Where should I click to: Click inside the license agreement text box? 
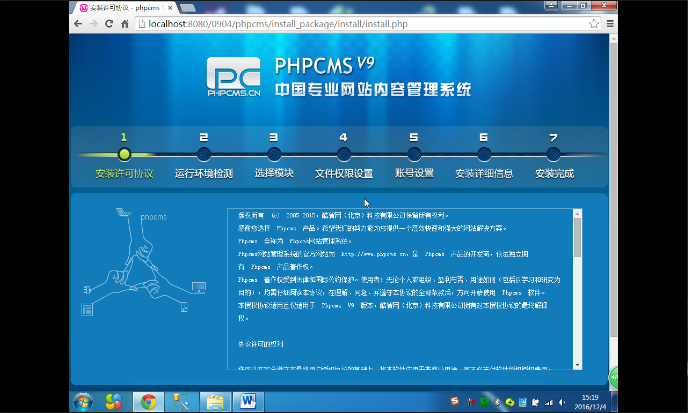(400, 289)
